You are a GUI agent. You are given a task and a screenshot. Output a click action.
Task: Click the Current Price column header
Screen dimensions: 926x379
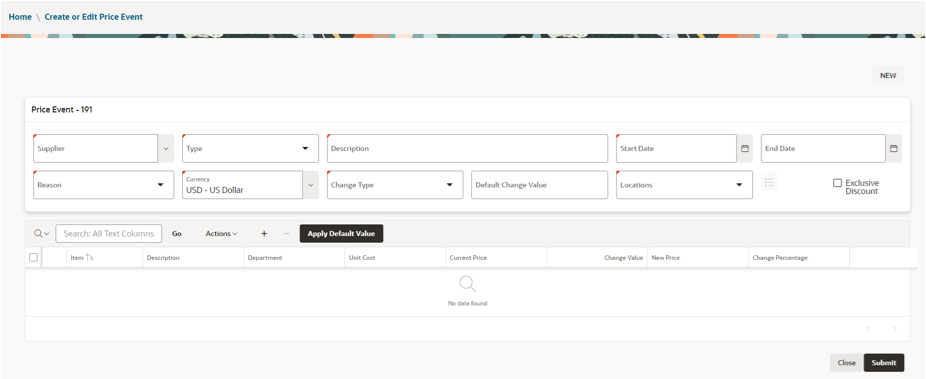point(468,258)
